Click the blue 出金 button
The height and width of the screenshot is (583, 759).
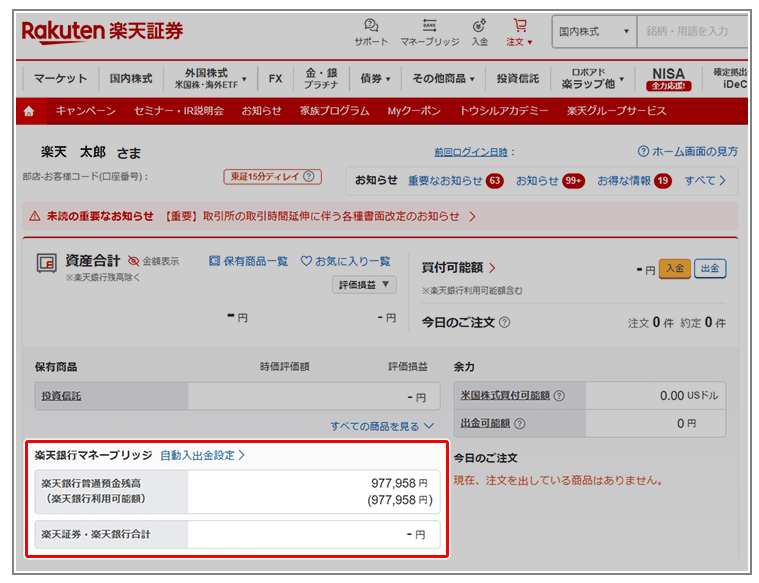[710, 269]
